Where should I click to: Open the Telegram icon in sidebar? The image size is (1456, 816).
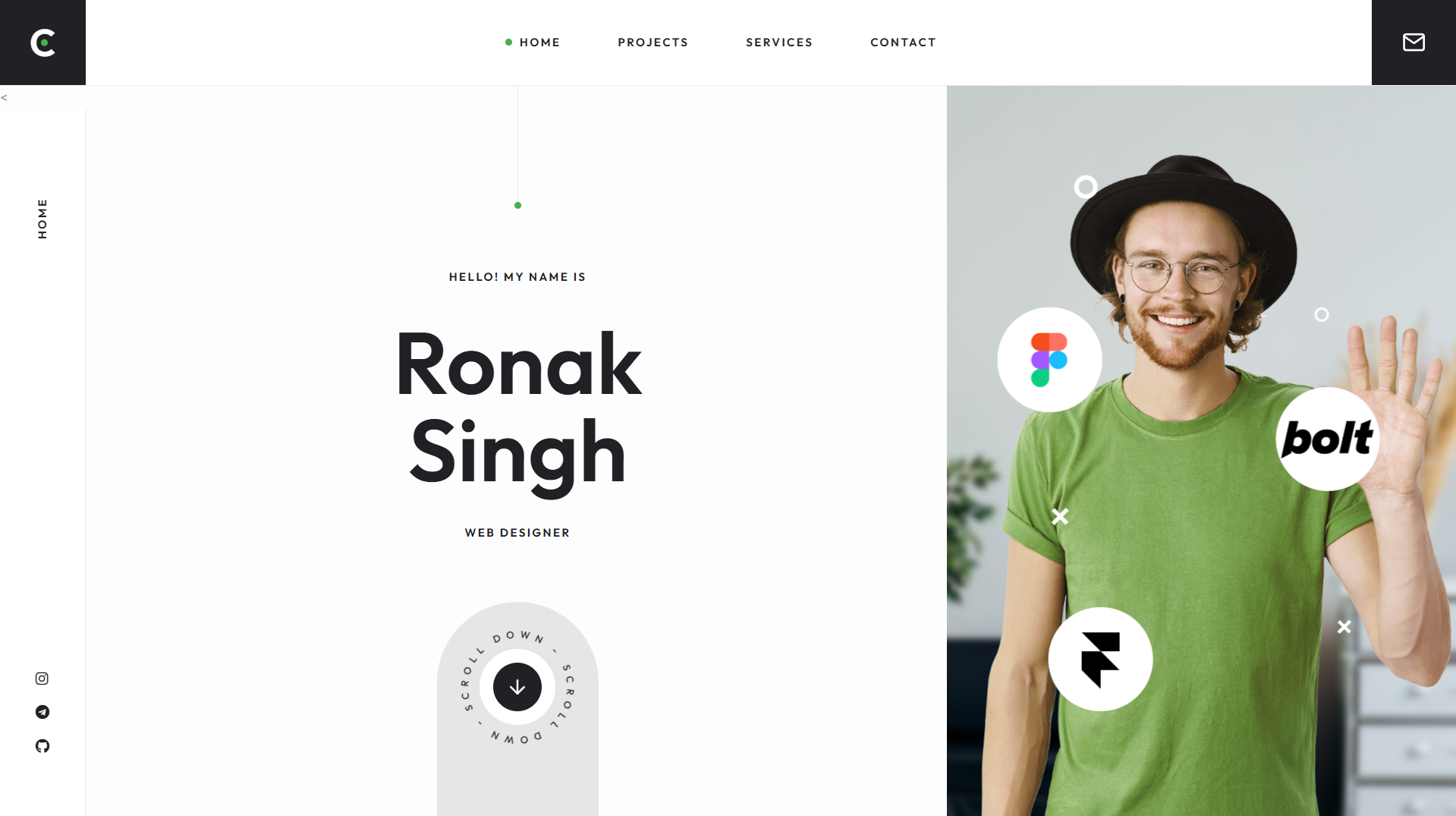42,712
